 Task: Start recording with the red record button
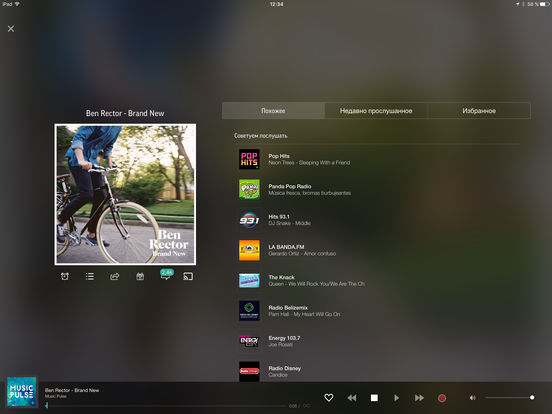442,398
